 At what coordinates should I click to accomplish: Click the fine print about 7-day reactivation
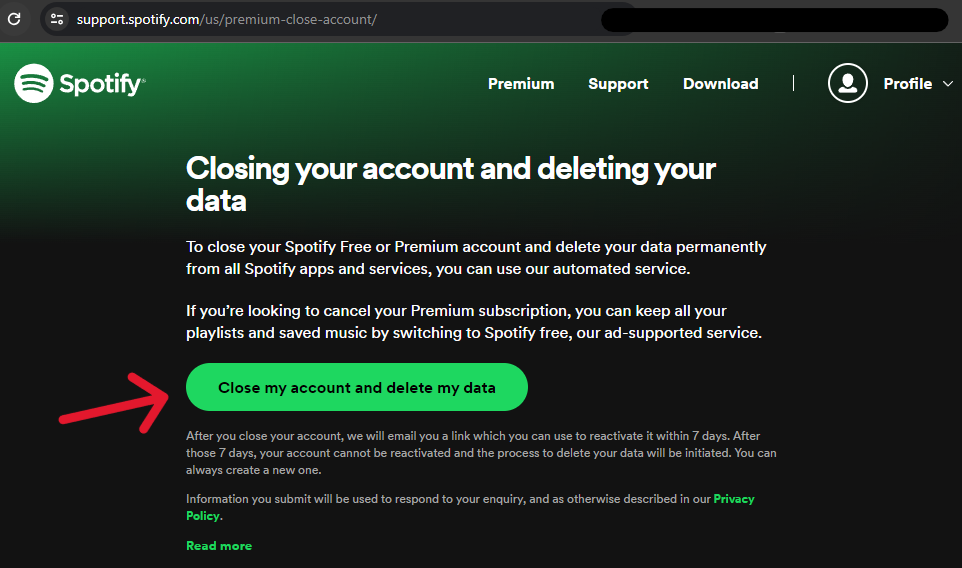click(481, 452)
